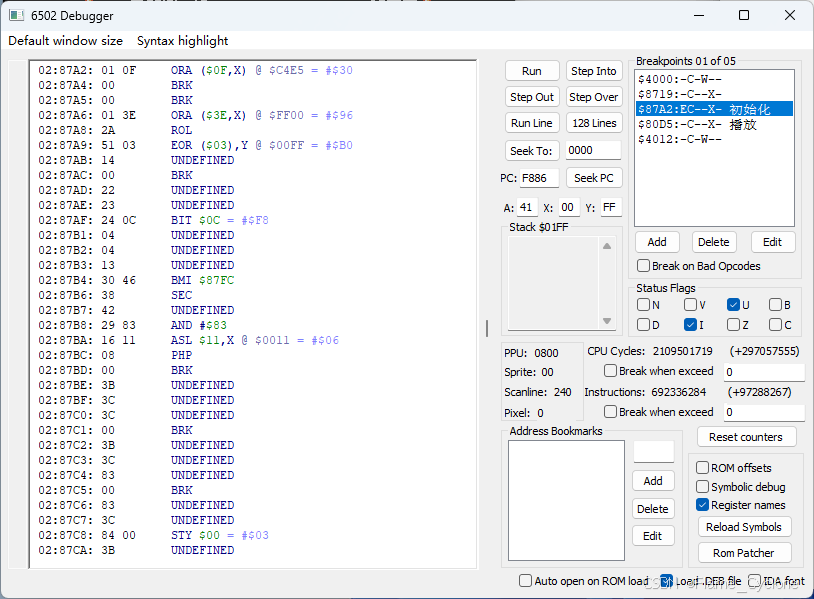Click Add under Breakpoints list

click(657, 242)
